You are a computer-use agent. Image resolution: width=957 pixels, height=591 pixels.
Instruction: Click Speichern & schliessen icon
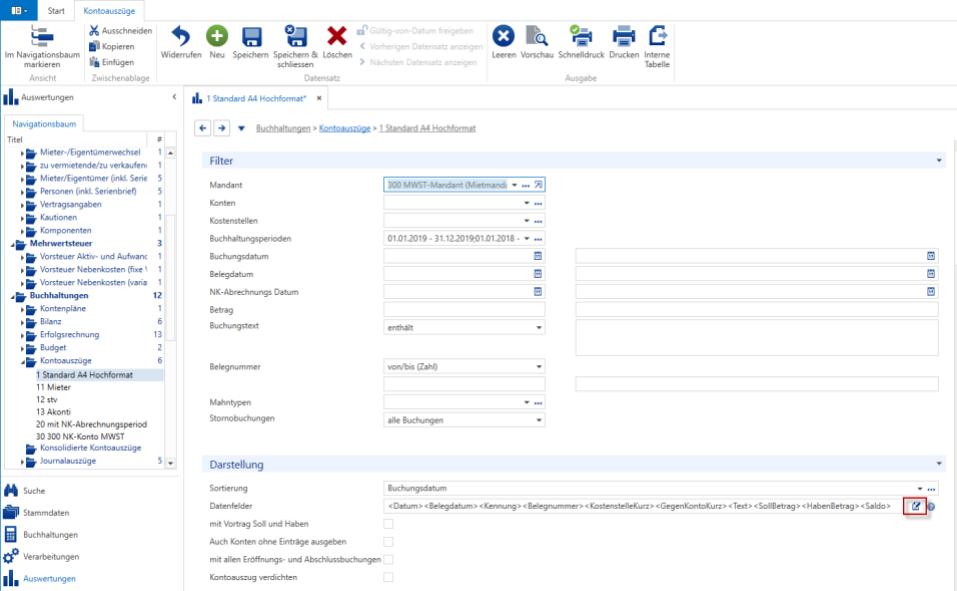pyautogui.click(x=295, y=37)
